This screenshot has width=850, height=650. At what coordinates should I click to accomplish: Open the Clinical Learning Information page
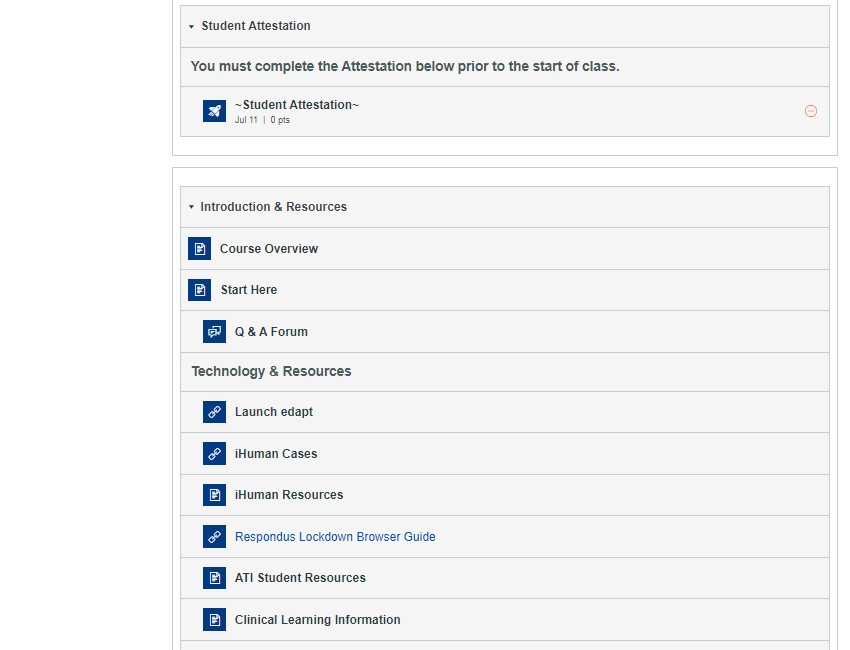[x=318, y=620]
